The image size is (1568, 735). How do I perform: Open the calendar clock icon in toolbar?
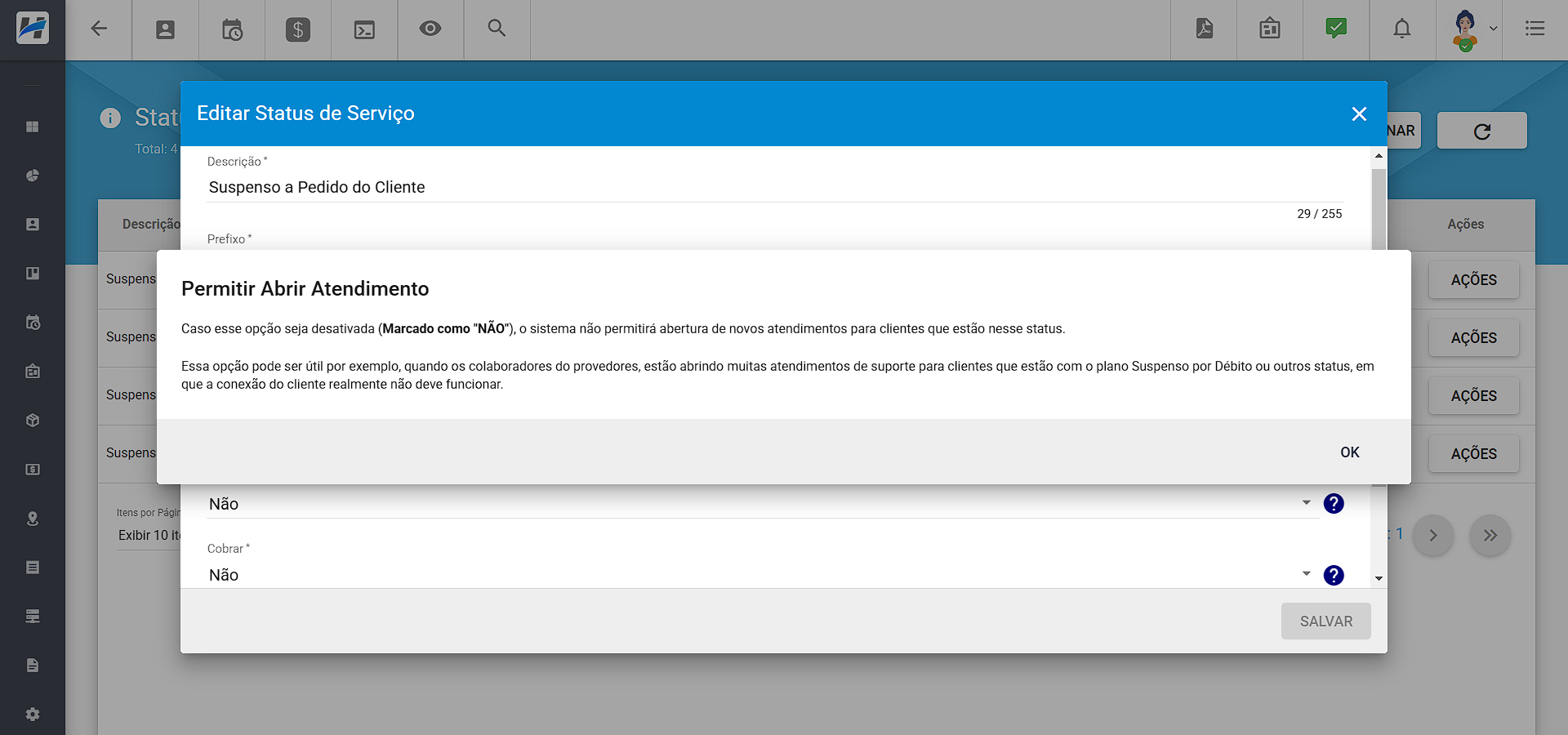pos(232,29)
